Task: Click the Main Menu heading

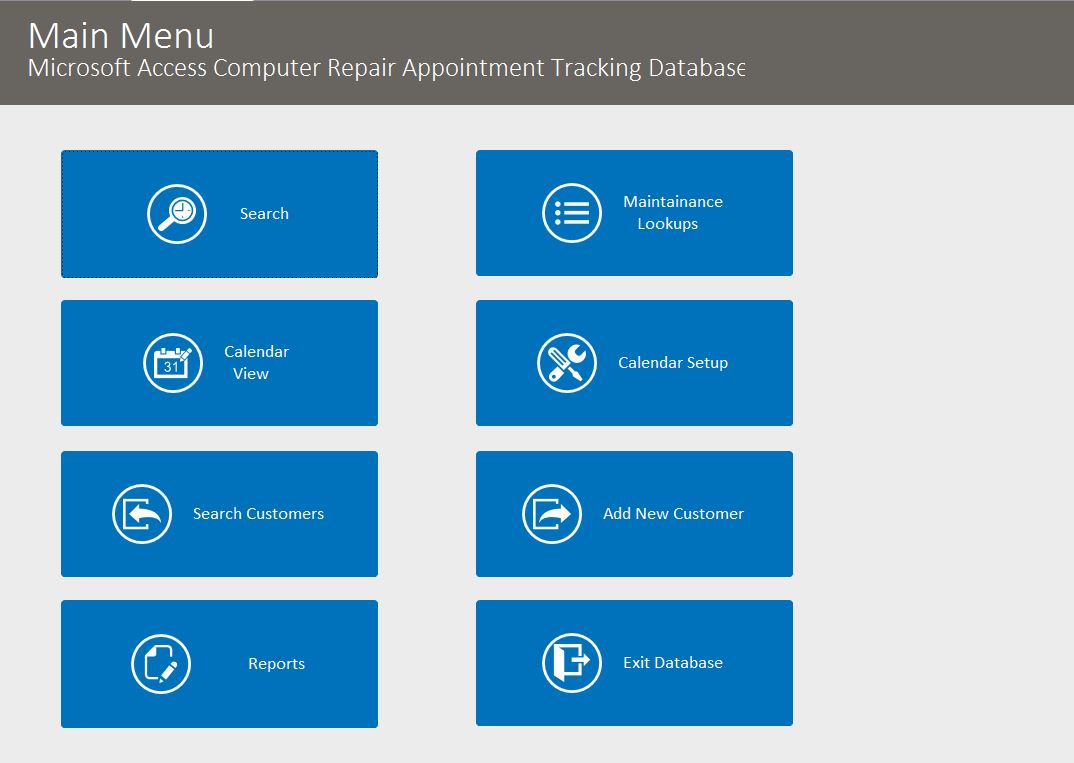Action: pyautogui.click(x=121, y=36)
